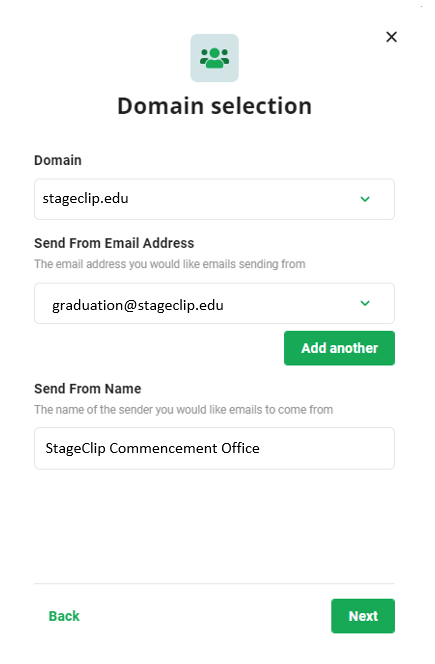Viewport: 435px width, 664px height.
Task: Click the divider line above Back and Next
Action: pos(214,584)
